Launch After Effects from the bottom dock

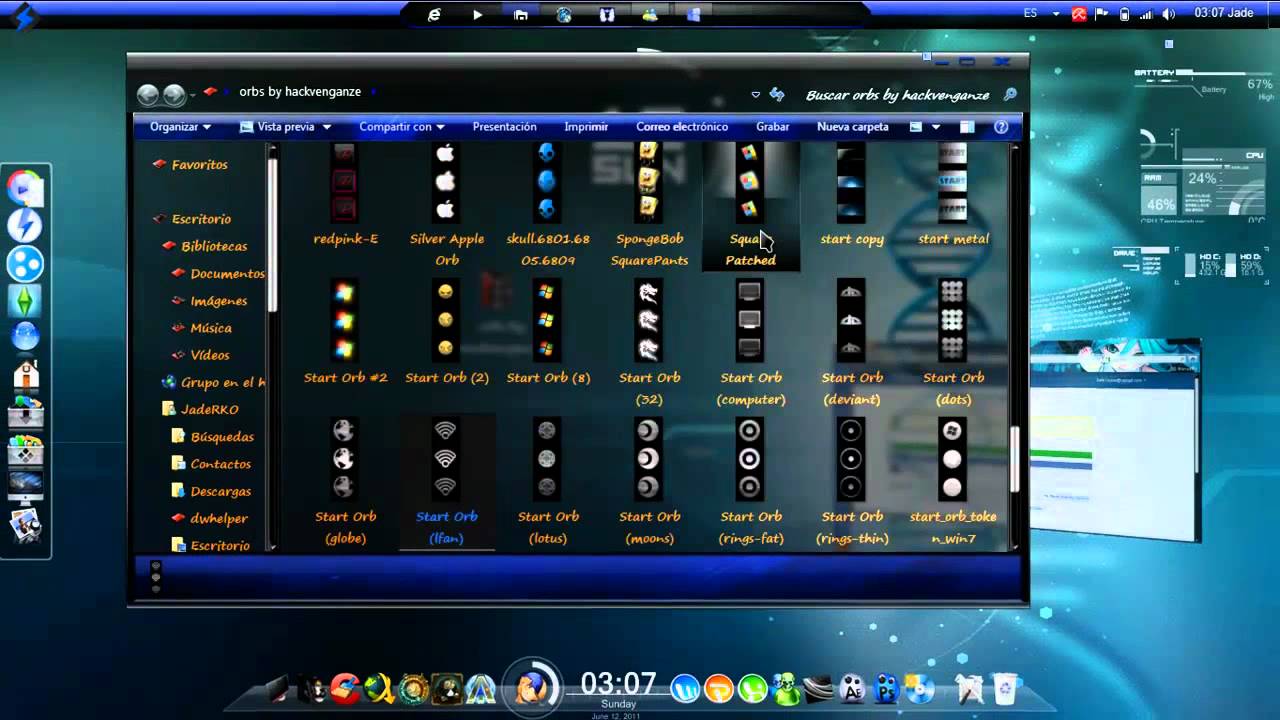point(853,688)
